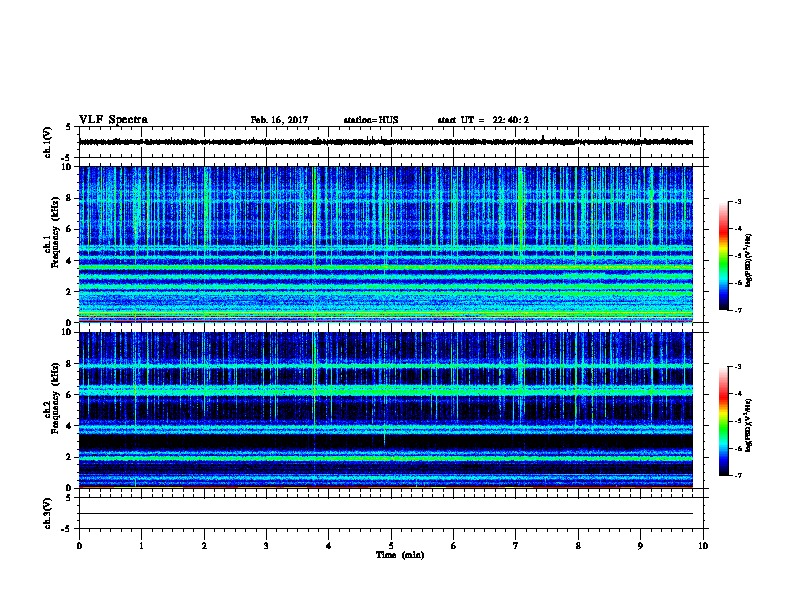The height and width of the screenshot is (612, 792).
Task: Click the "-3" label on ch.1 colorbar
Action: (x=737, y=201)
